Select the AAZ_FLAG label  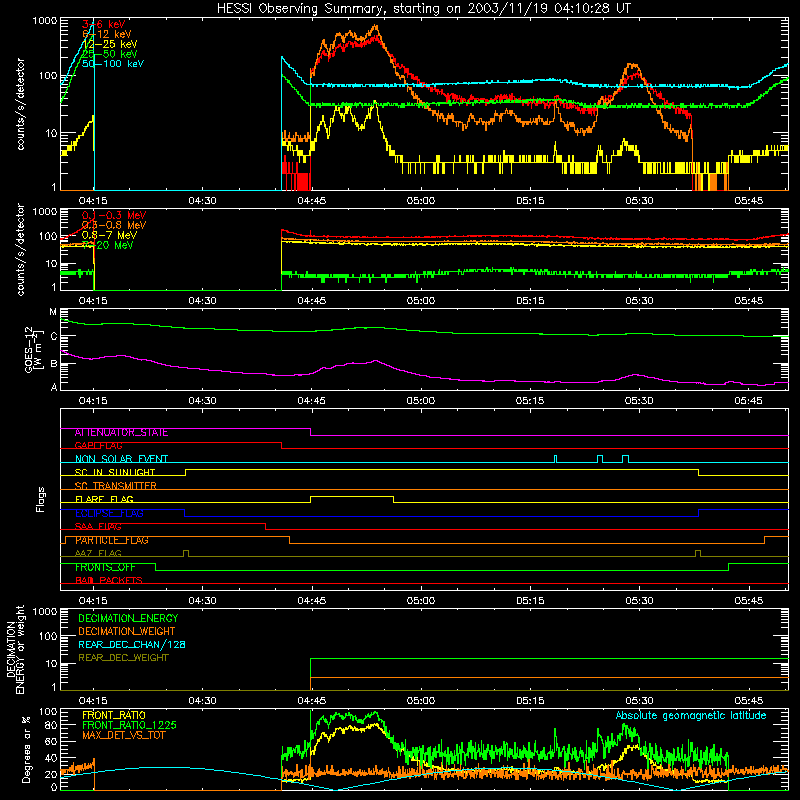(x=98, y=554)
